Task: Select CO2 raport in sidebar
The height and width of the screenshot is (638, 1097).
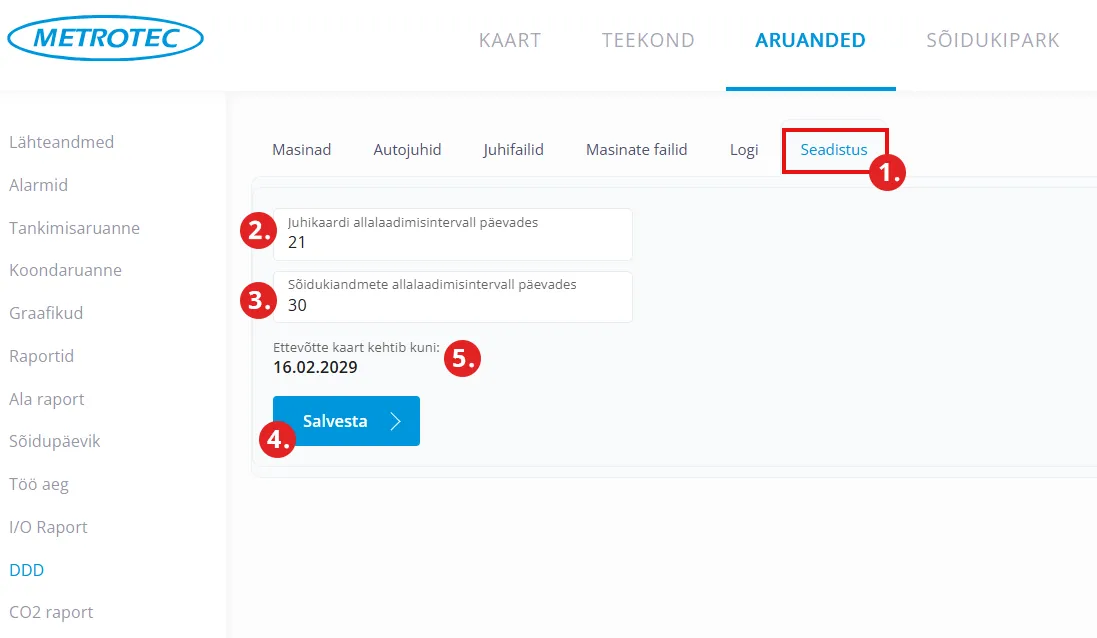Action: (51, 612)
